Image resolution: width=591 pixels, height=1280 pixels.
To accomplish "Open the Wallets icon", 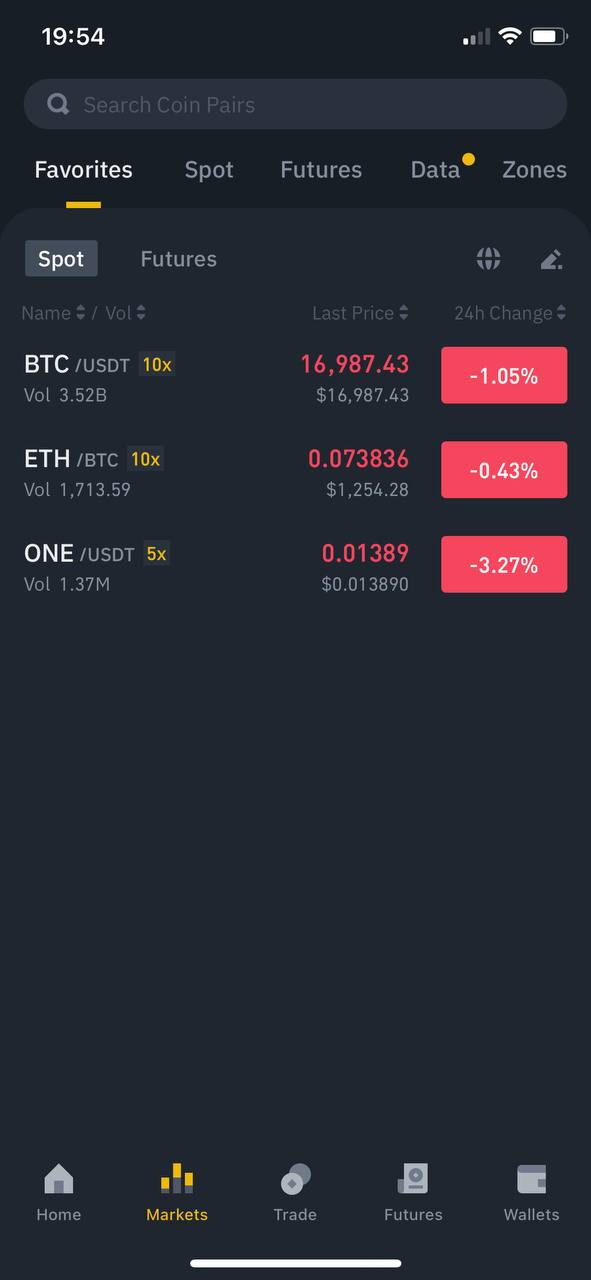I will 531,1180.
